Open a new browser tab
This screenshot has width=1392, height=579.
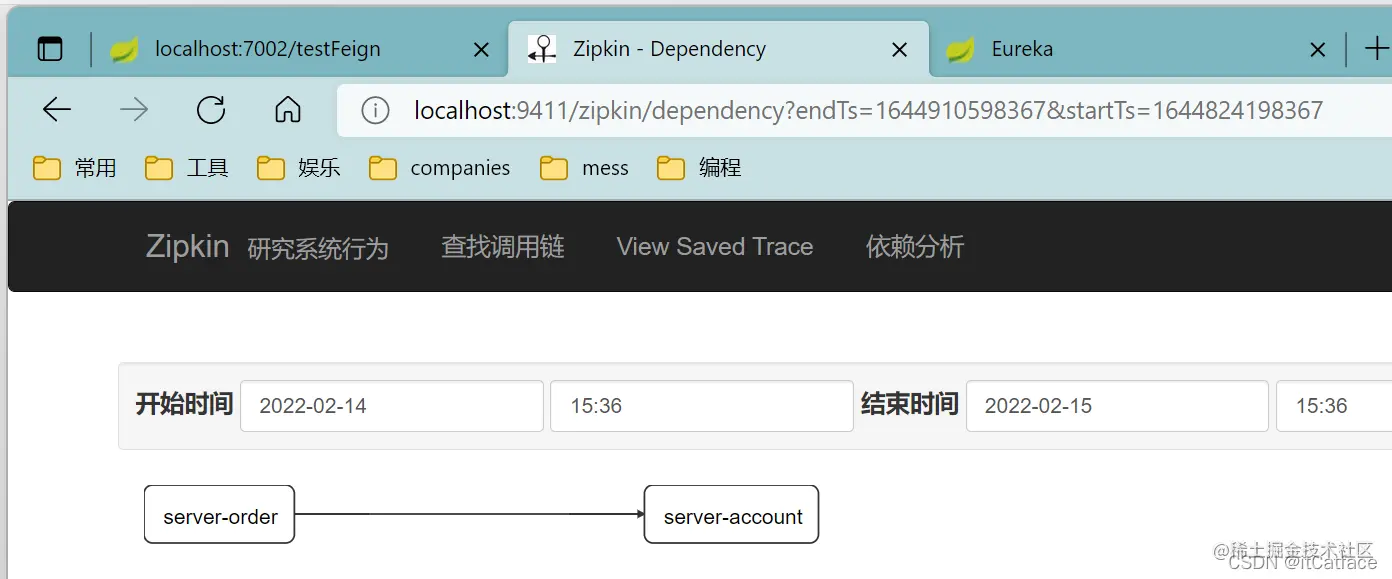[1376, 48]
